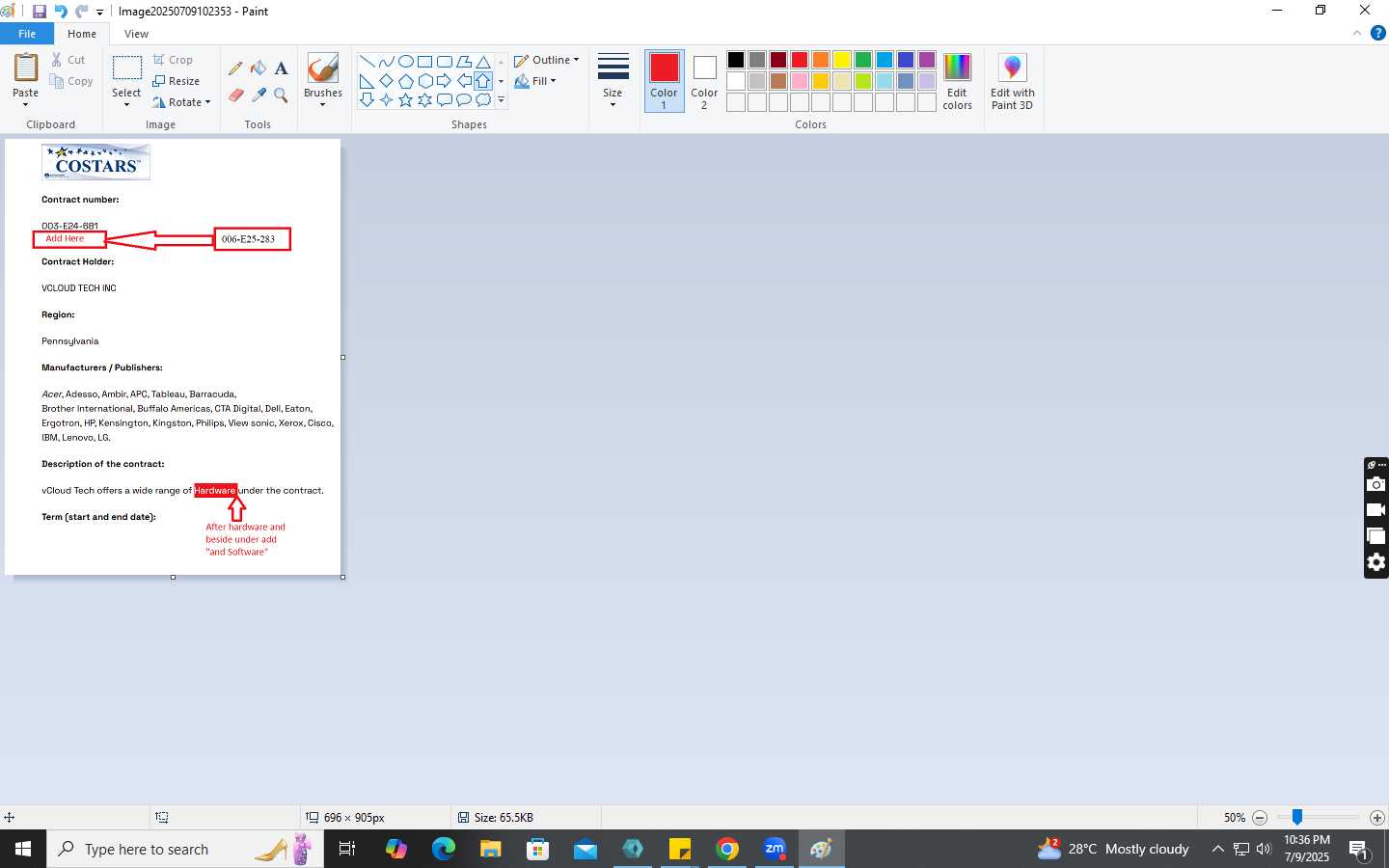Click the Resize button

[x=177, y=81]
